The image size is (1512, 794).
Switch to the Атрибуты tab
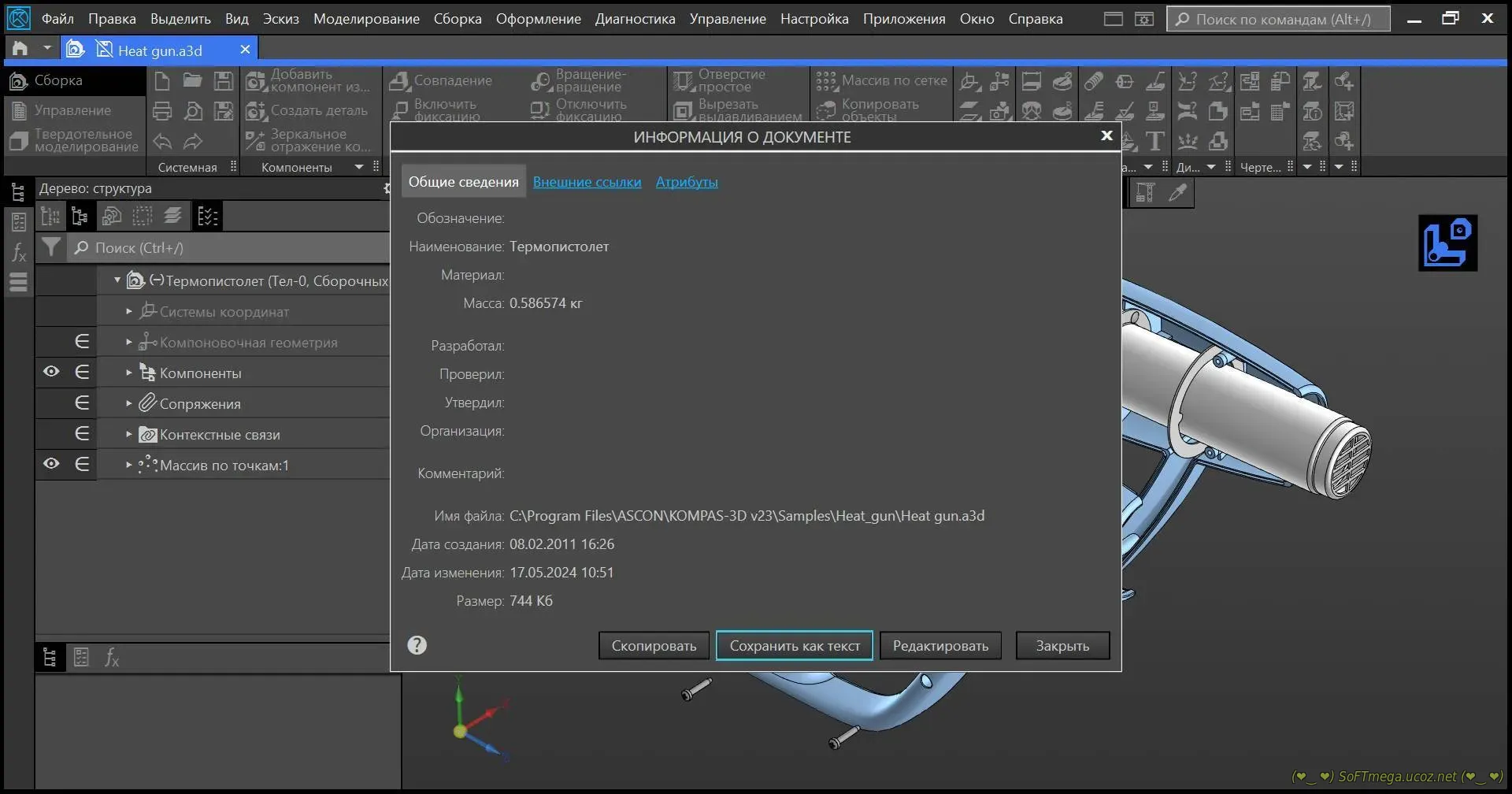686,182
